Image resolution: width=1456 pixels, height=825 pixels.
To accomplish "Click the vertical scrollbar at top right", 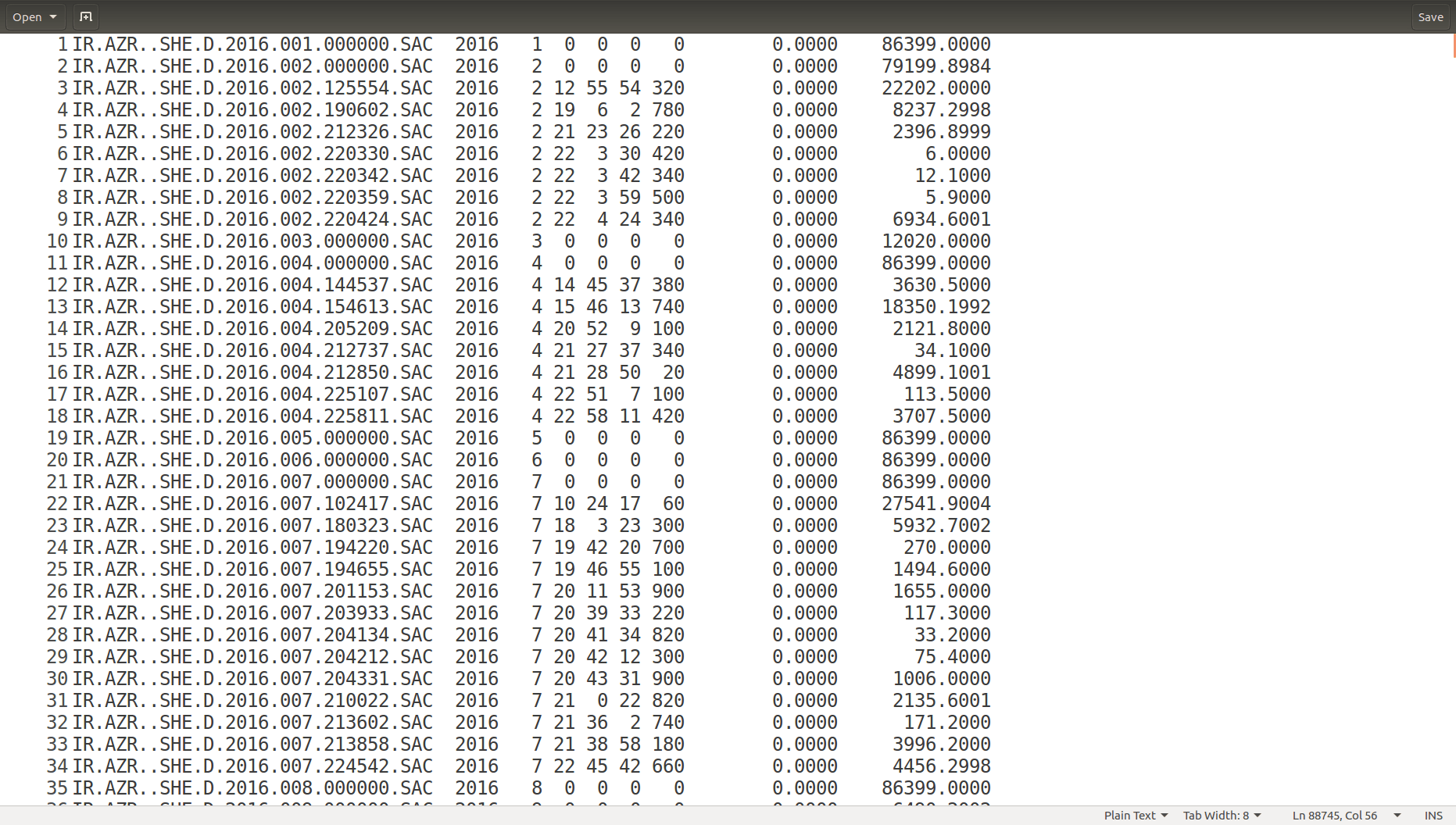I will tap(1453, 45).
